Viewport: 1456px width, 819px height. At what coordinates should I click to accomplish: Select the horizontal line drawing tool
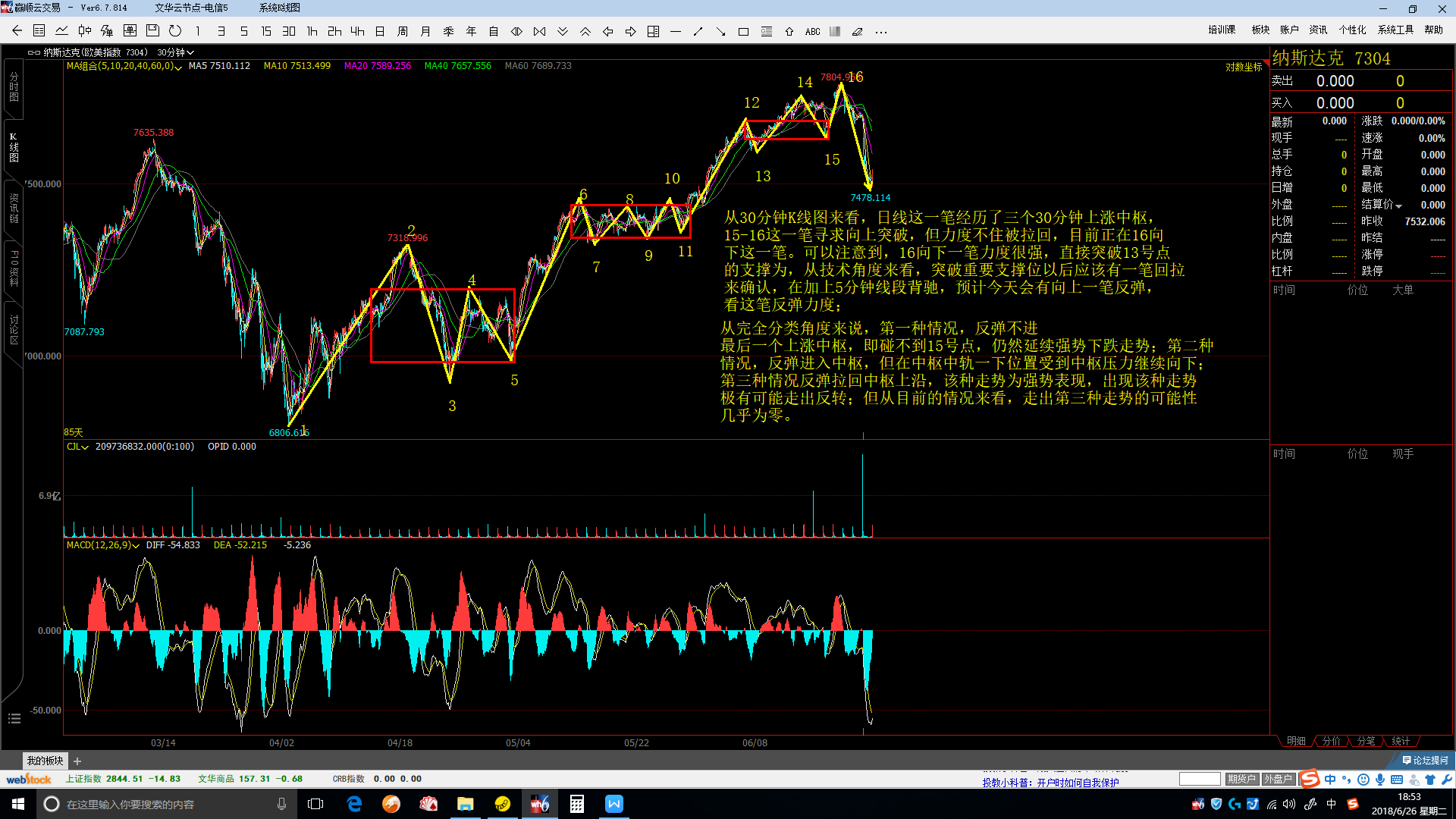676,32
